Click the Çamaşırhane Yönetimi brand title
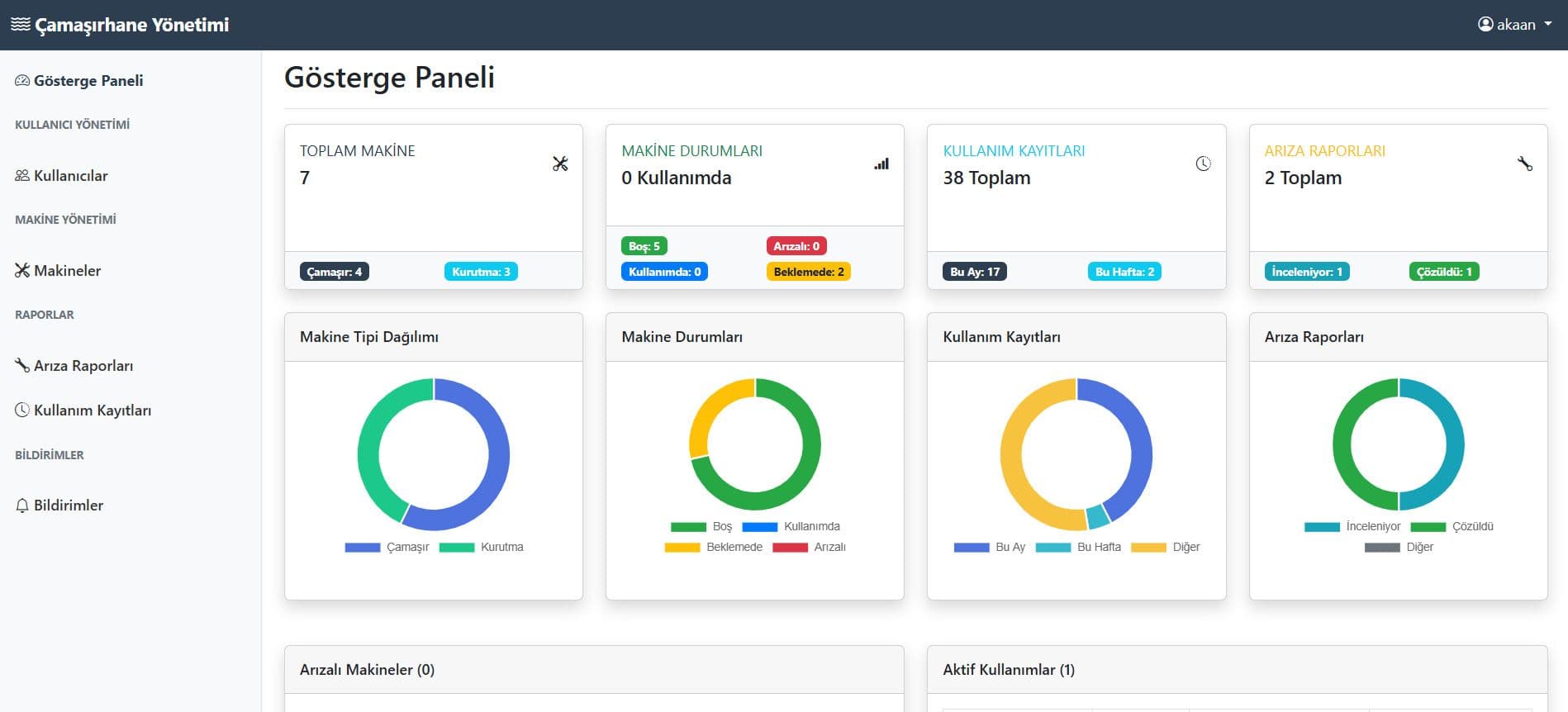Viewport: 1568px width, 712px height. [x=131, y=25]
